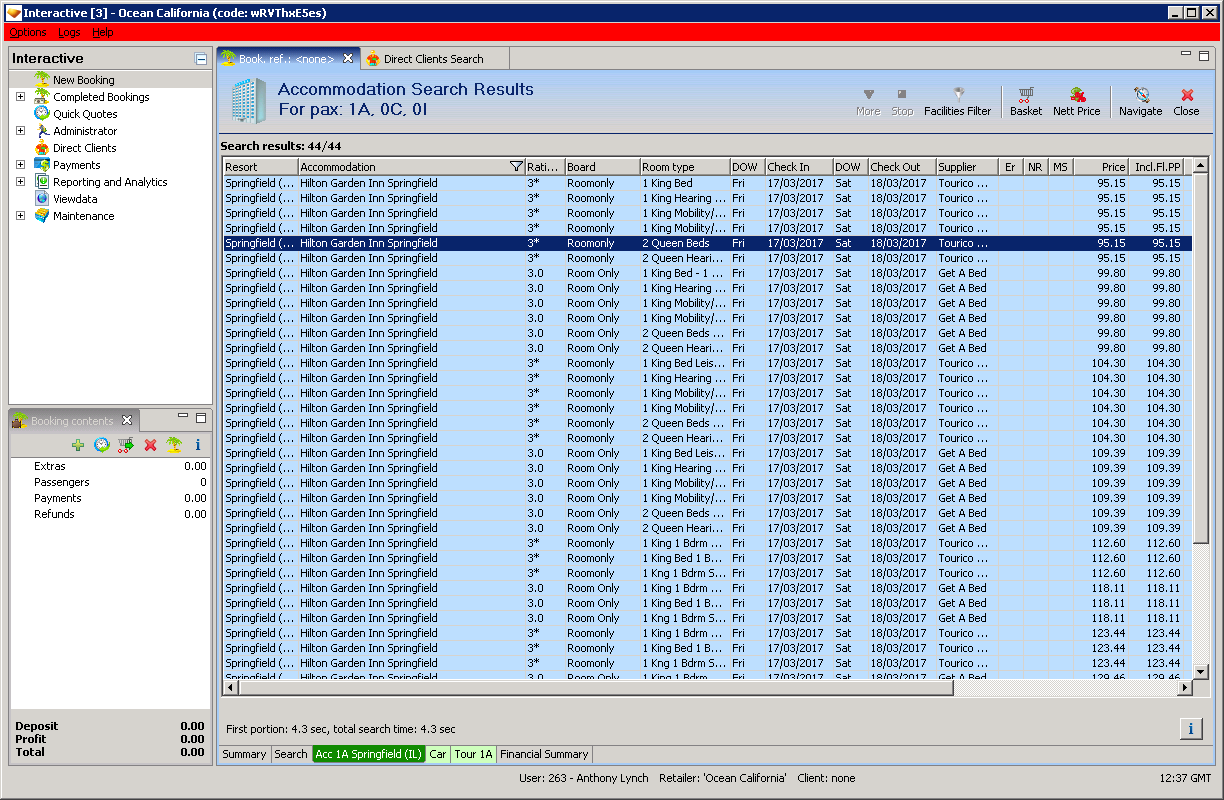
Task: Click the horizontal scrollbar right arrow
Action: pos(1185,688)
